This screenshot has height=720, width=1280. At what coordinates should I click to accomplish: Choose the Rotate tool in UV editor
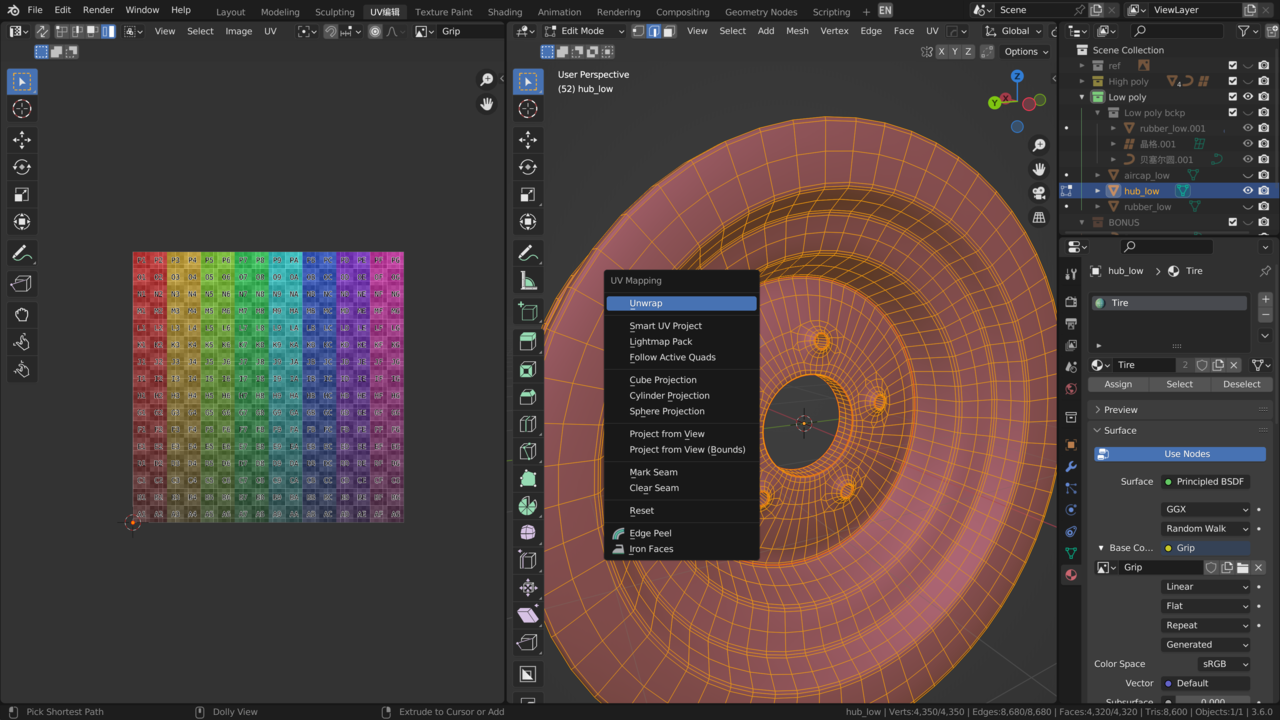(x=22, y=167)
